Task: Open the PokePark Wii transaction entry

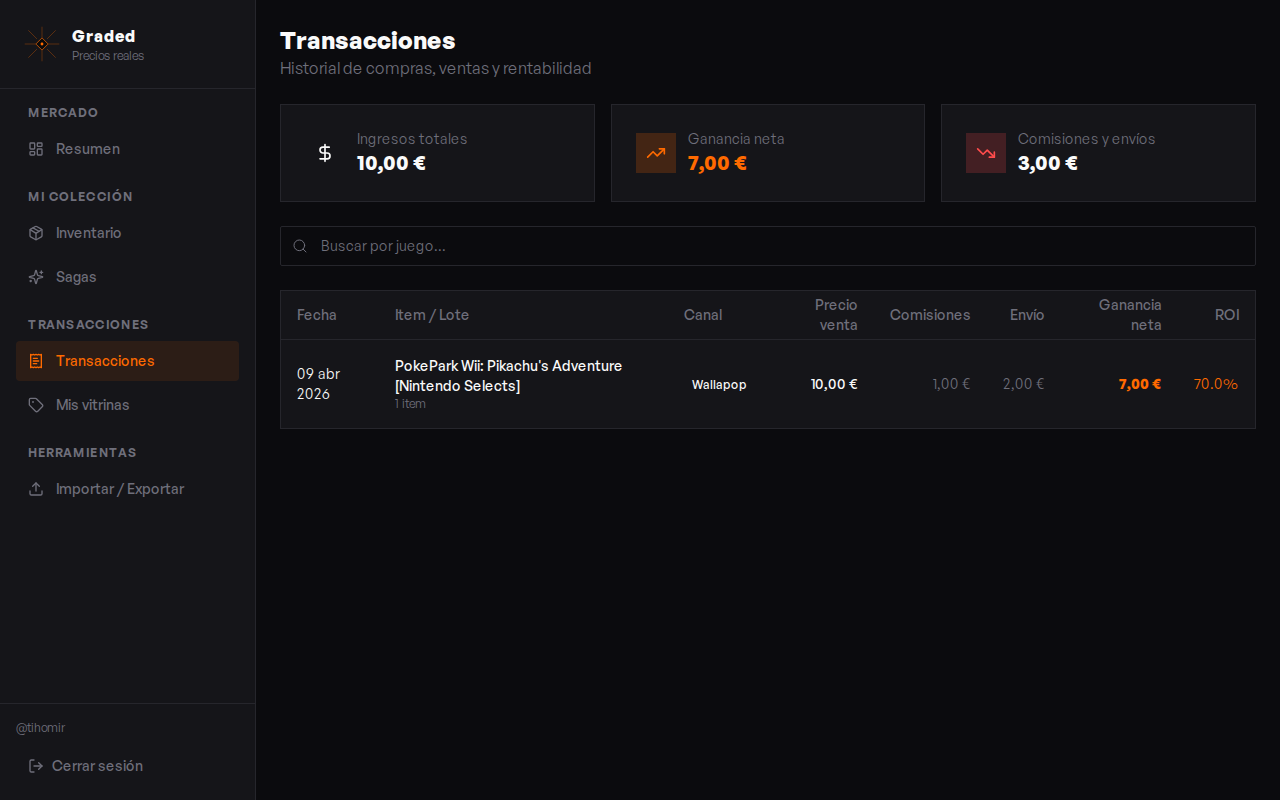Action: (508, 376)
